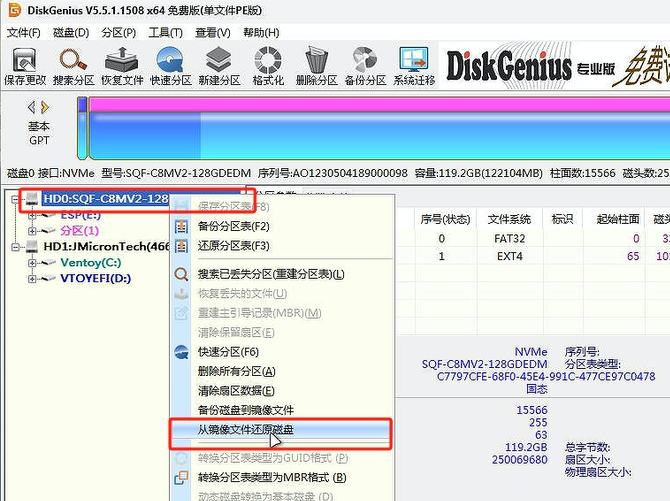The width and height of the screenshot is (670, 501).
Task: Select HD0:SQF-C8MV2-128 disk in tree
Action: (x=106, y=199)
